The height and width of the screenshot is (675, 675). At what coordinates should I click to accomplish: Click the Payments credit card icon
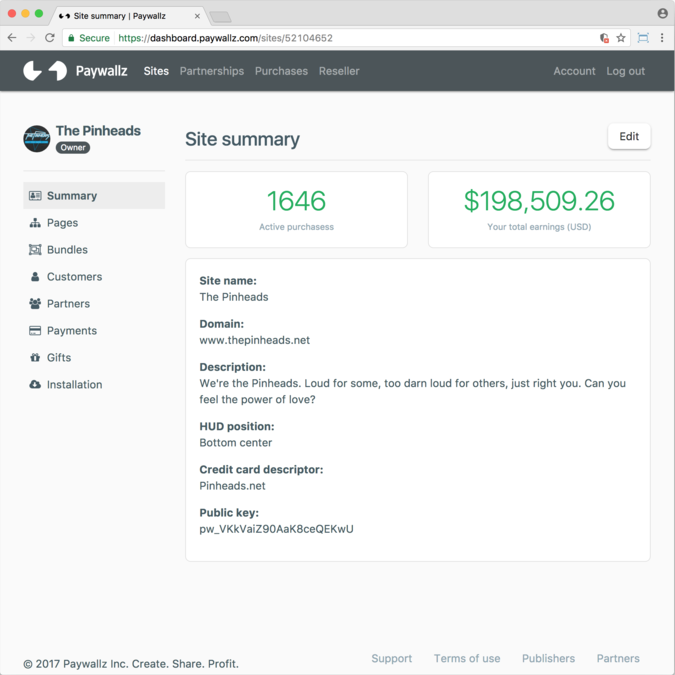tap(35, 331)
